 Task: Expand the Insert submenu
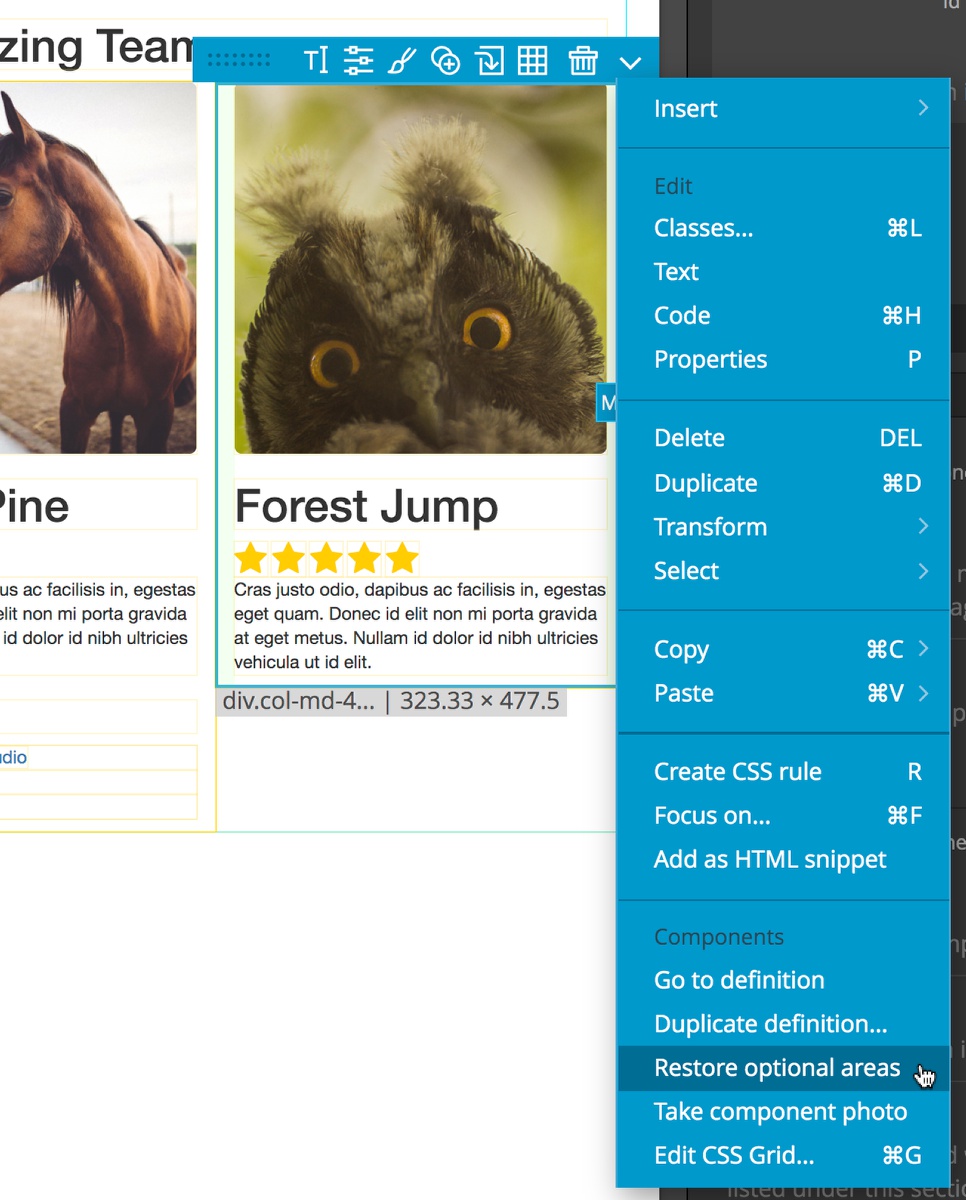[x=783, y=108]
